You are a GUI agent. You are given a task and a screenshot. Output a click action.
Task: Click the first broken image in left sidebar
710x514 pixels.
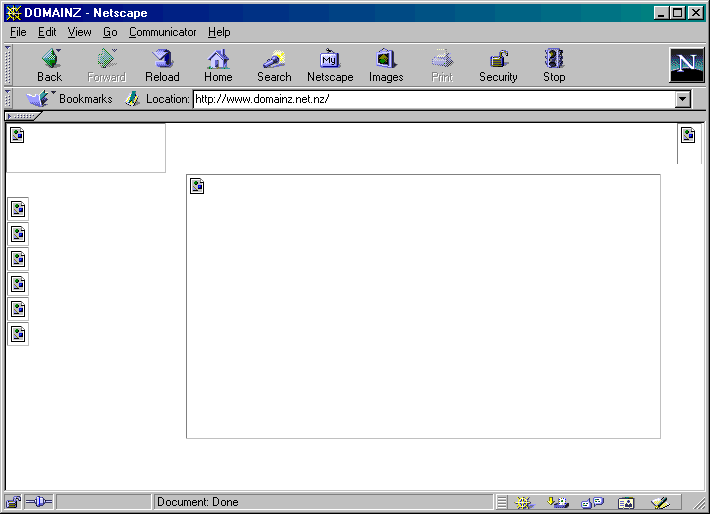pos(18,209)
